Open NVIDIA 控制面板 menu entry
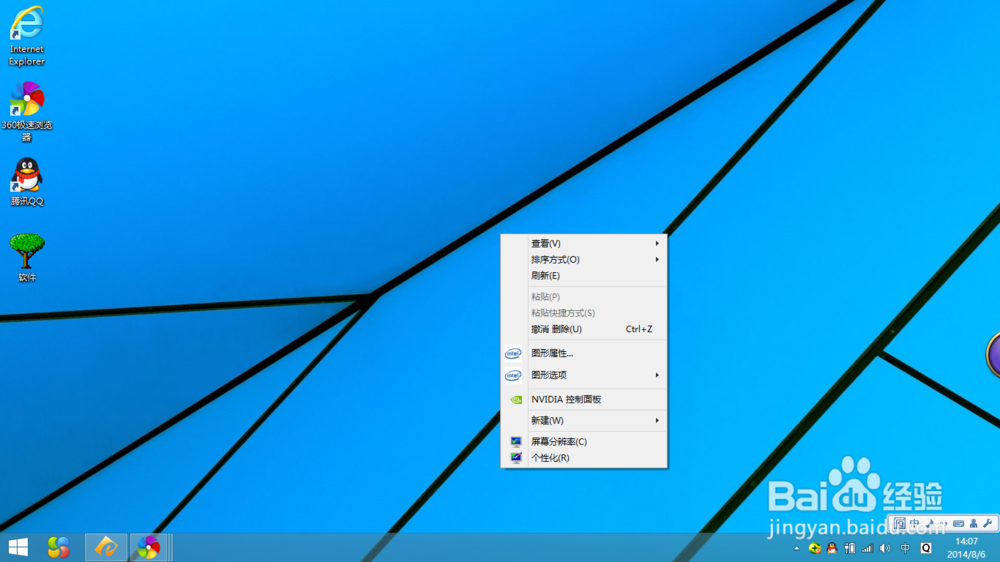 pyautogui.click(x=584, y=399)
